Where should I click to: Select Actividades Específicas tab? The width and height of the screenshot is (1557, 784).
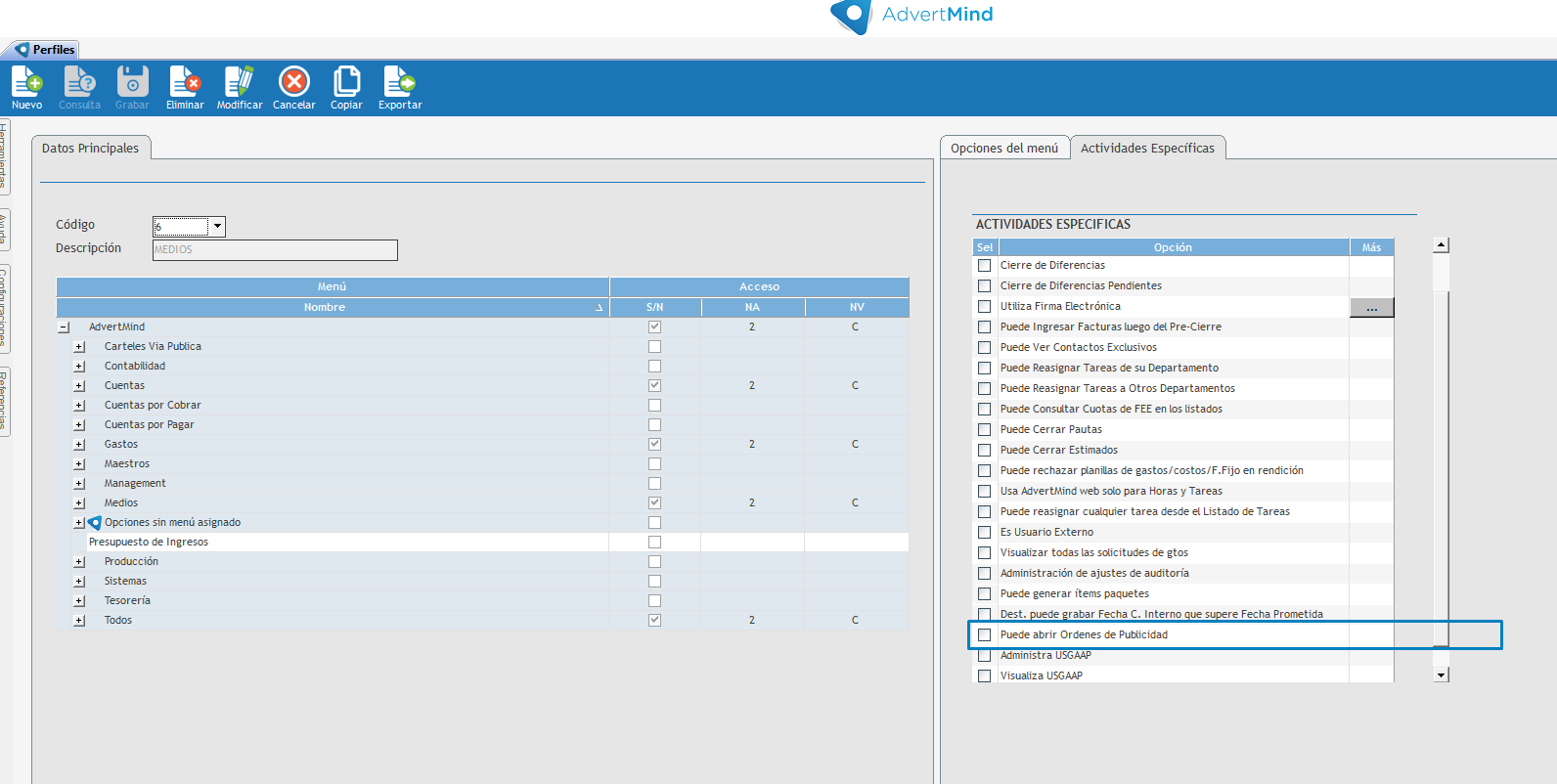pos(1147,149)
